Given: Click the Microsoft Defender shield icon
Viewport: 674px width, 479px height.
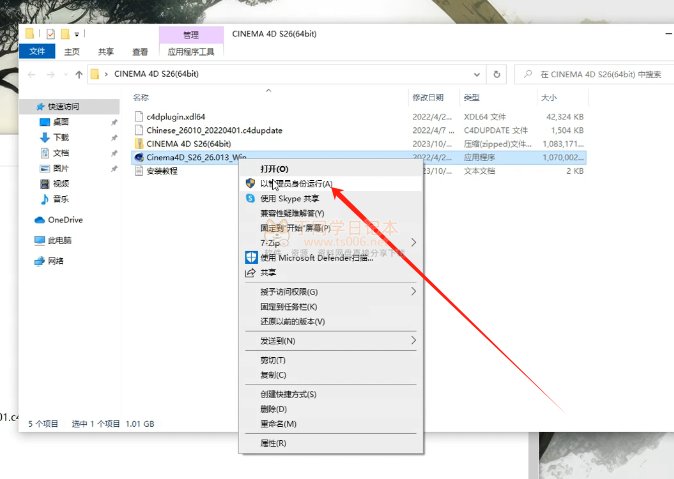Looking at the screenshot, I should [251, 258].
